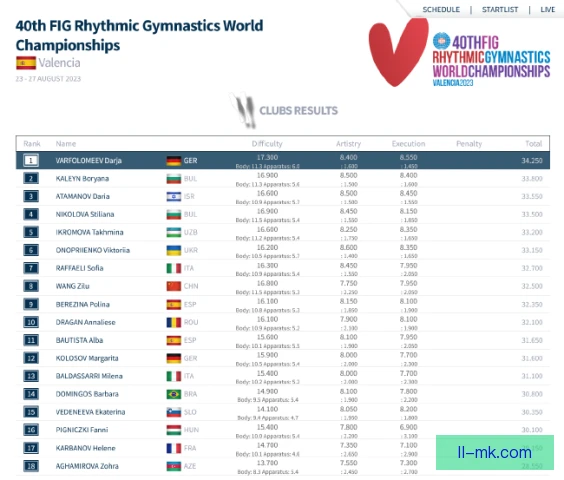This screenshot has height=480, width=564.
Task: Click the Spain flag next to Valencia
Action: coord(26,63)
